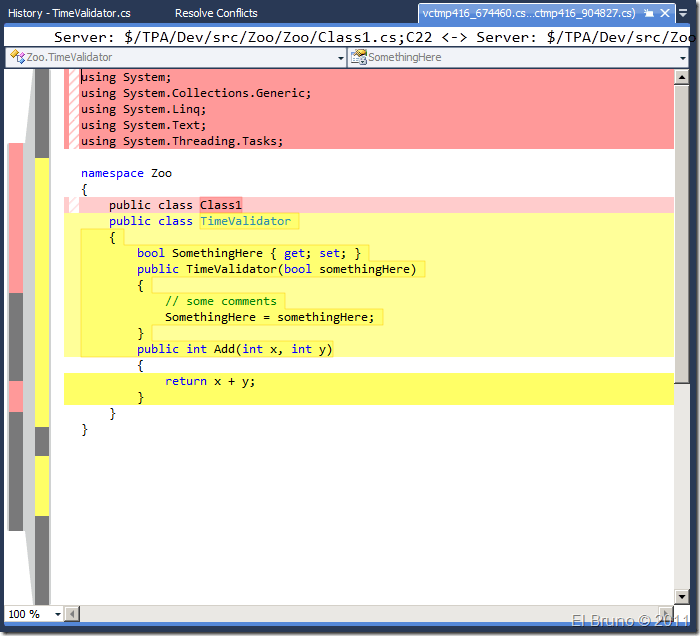Image resolution: width=700 pixels, height=636 pixels.
Task: Open the tab overflow list arrow
Action: (x=685, y=14)
